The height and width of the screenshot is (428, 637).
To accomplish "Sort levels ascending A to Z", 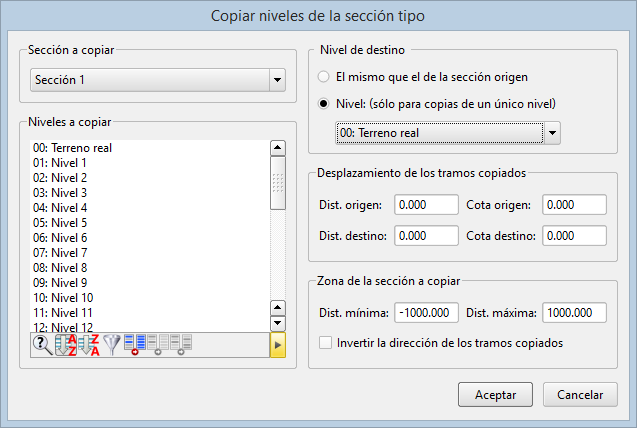I will tap(65, 345).
